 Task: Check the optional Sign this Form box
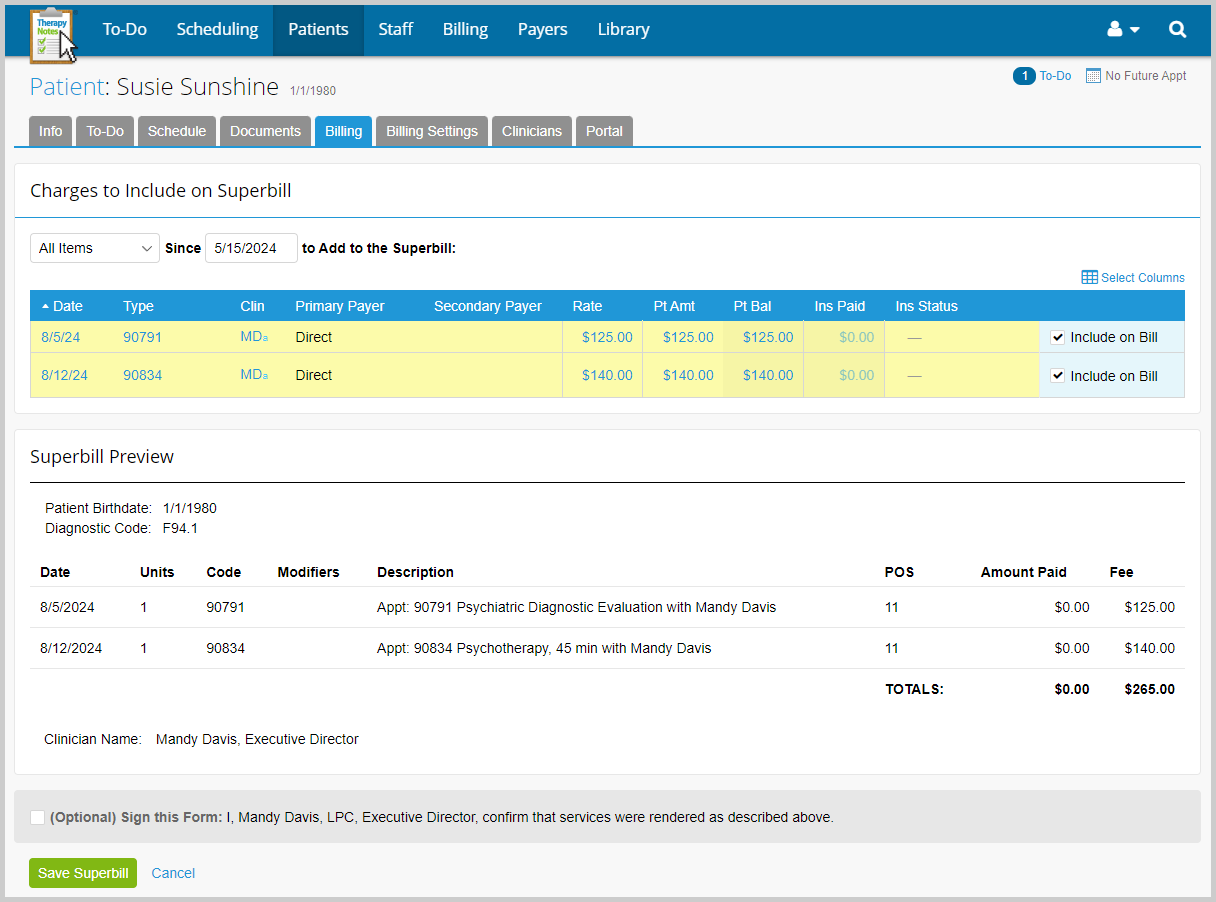[x=38, y=817]
